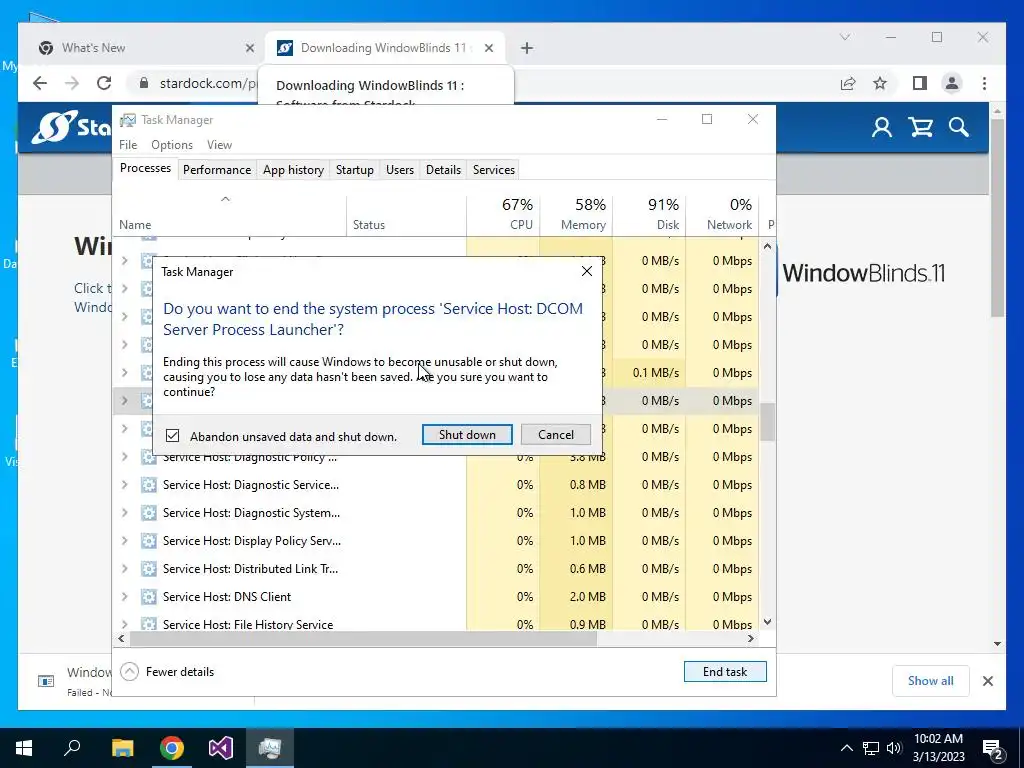Open Stardock shopping cart icon

click(921, 127)
